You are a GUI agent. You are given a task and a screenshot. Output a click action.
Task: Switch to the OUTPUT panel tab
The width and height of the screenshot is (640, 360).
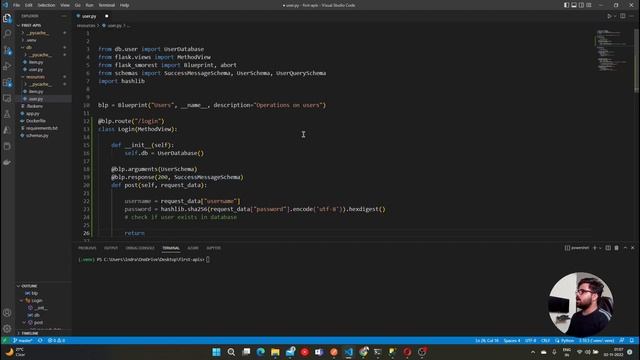(111, 248)
